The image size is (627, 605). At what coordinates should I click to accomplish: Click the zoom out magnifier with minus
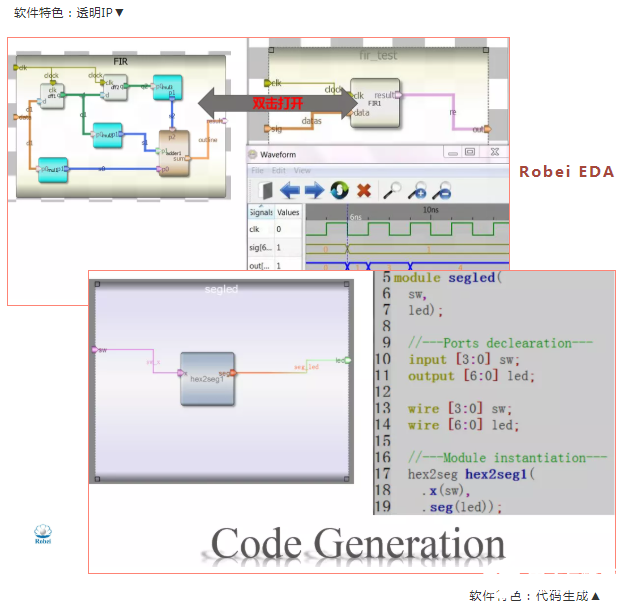pyautogui.click(x=442, y=190)
